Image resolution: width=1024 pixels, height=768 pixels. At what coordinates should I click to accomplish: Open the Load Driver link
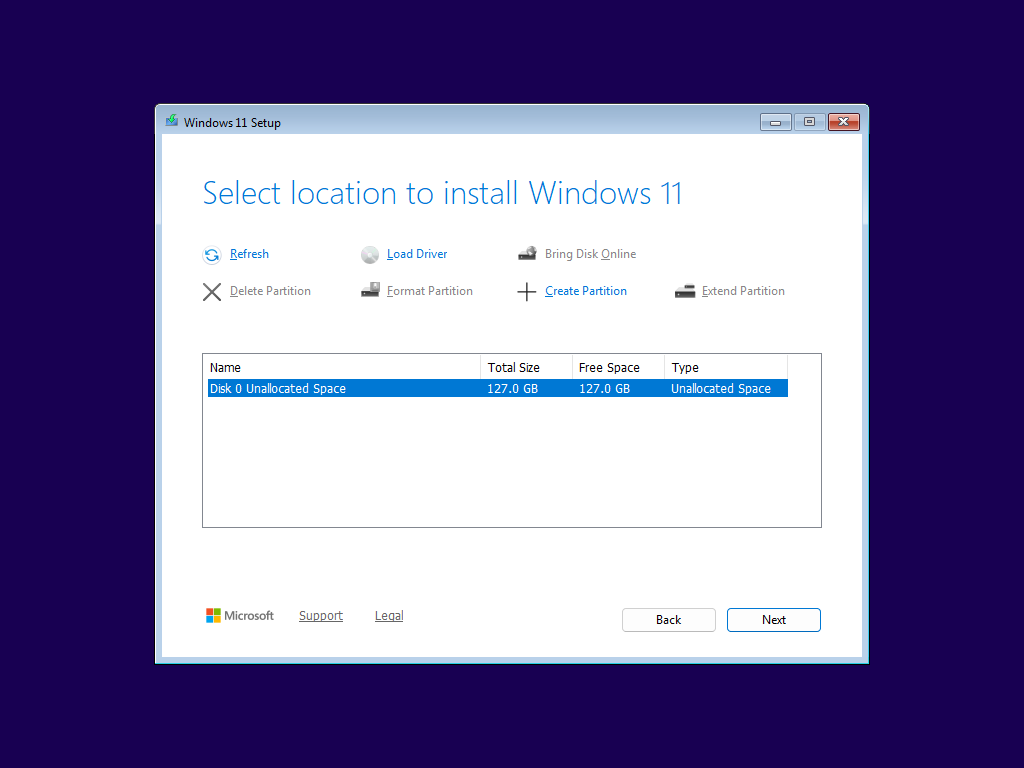point(417,254)
